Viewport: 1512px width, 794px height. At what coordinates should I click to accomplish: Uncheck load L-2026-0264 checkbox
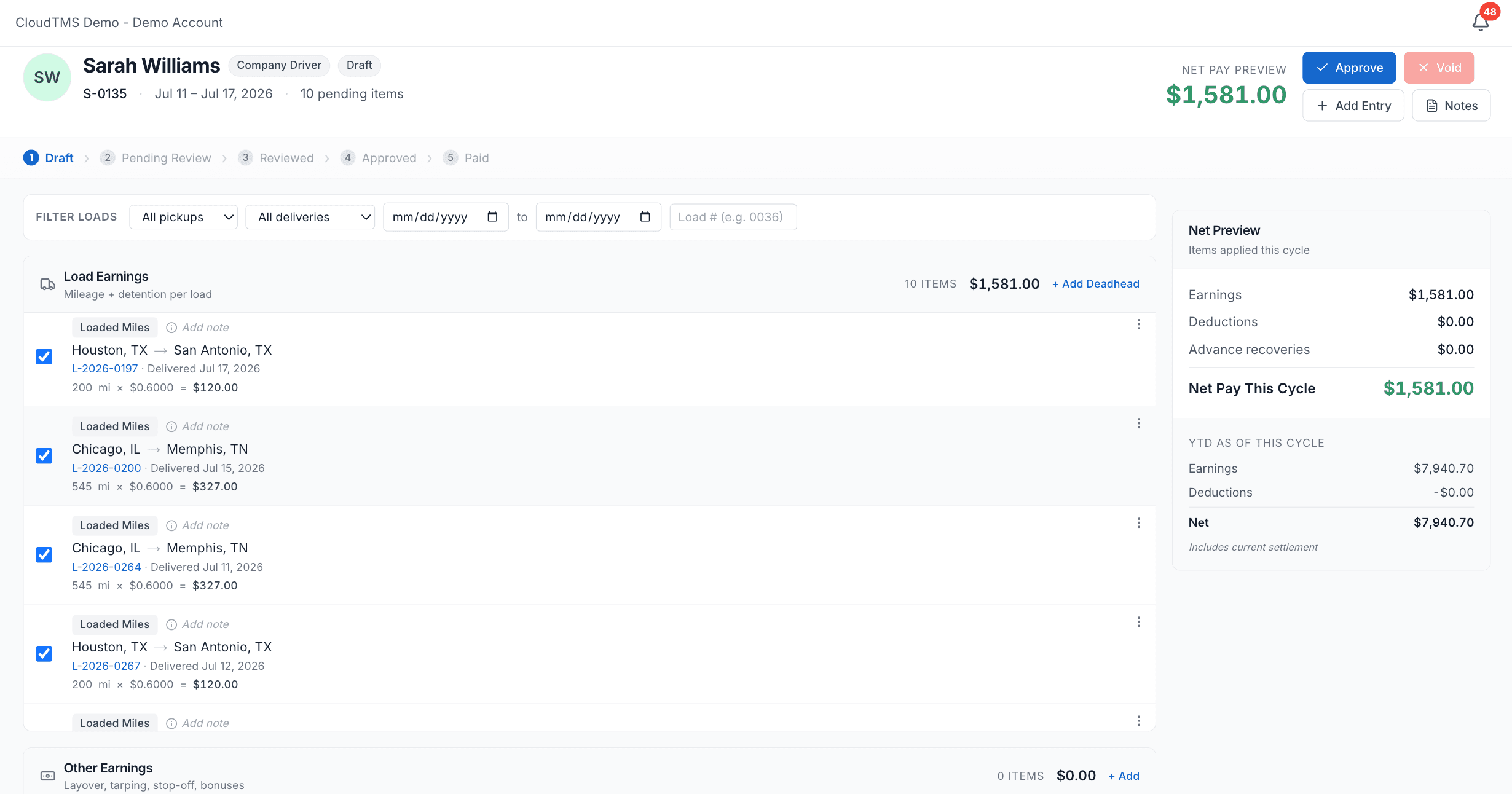[x=44, y=555]
